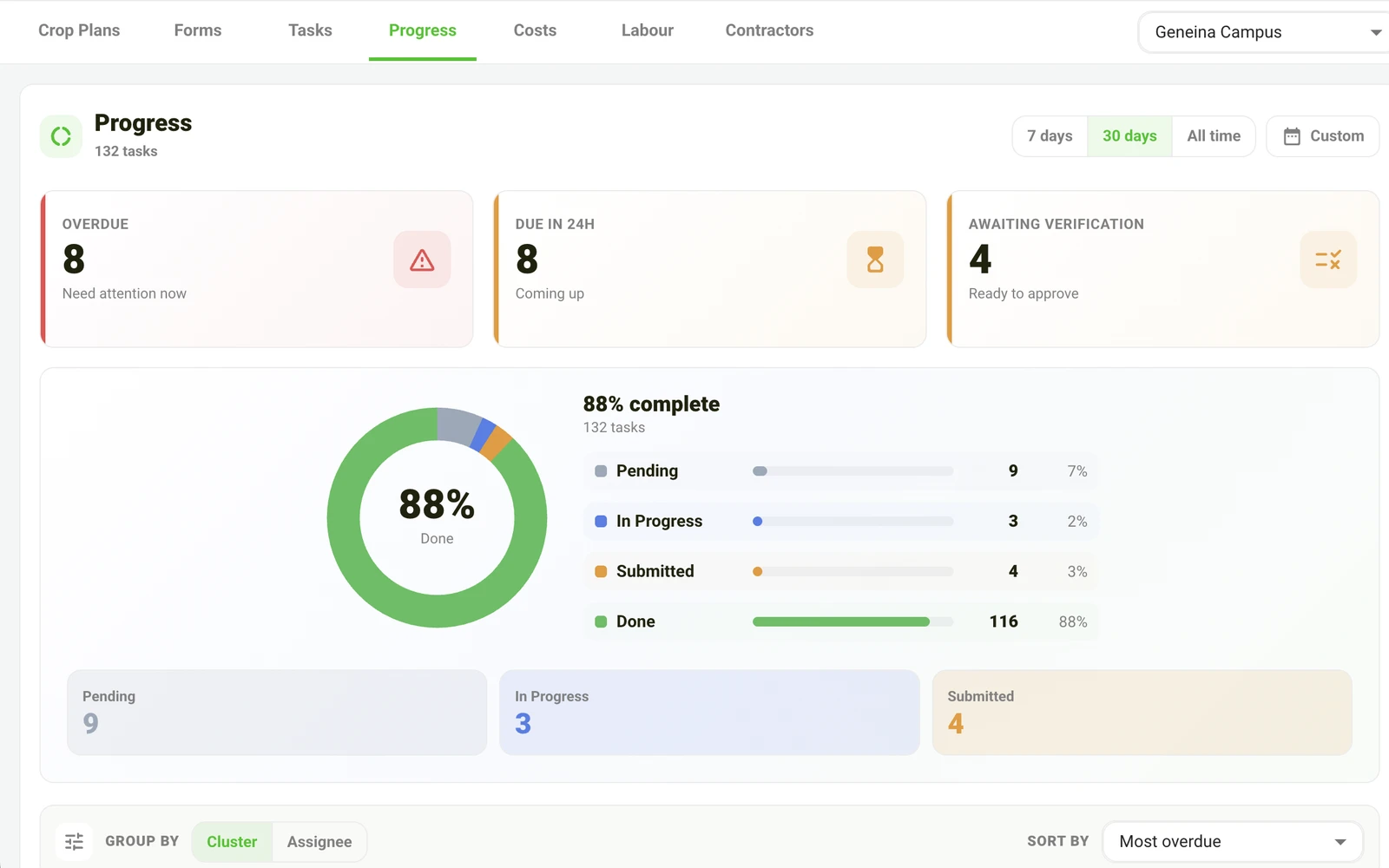Open the Custom date range button
Screen dimensions: 1389x868
1323,136
